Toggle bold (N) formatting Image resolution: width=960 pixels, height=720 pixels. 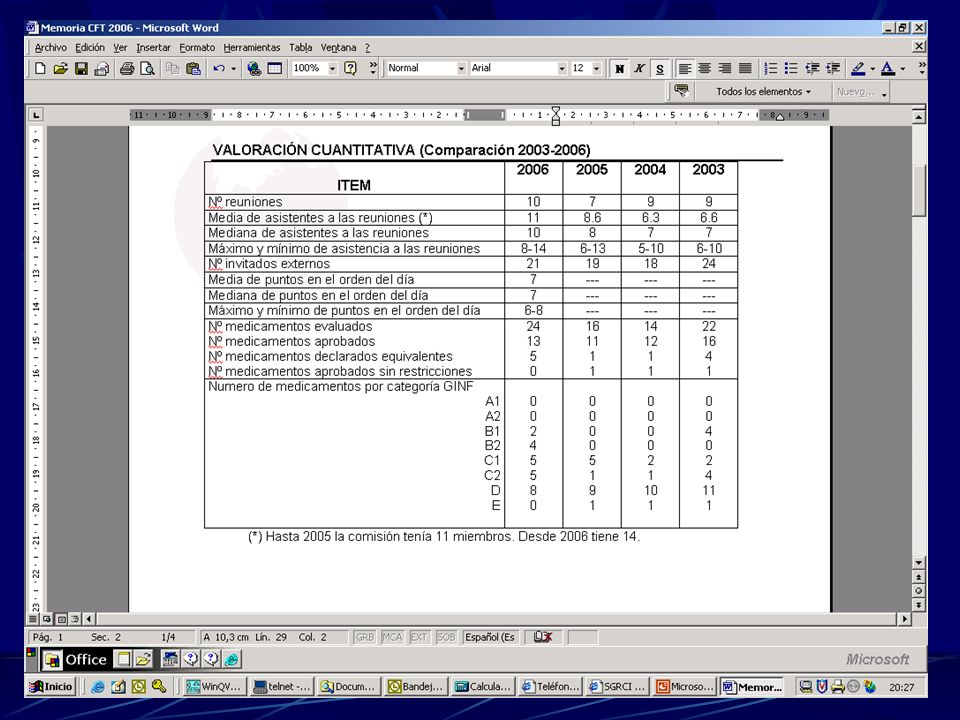pos(620,69)
